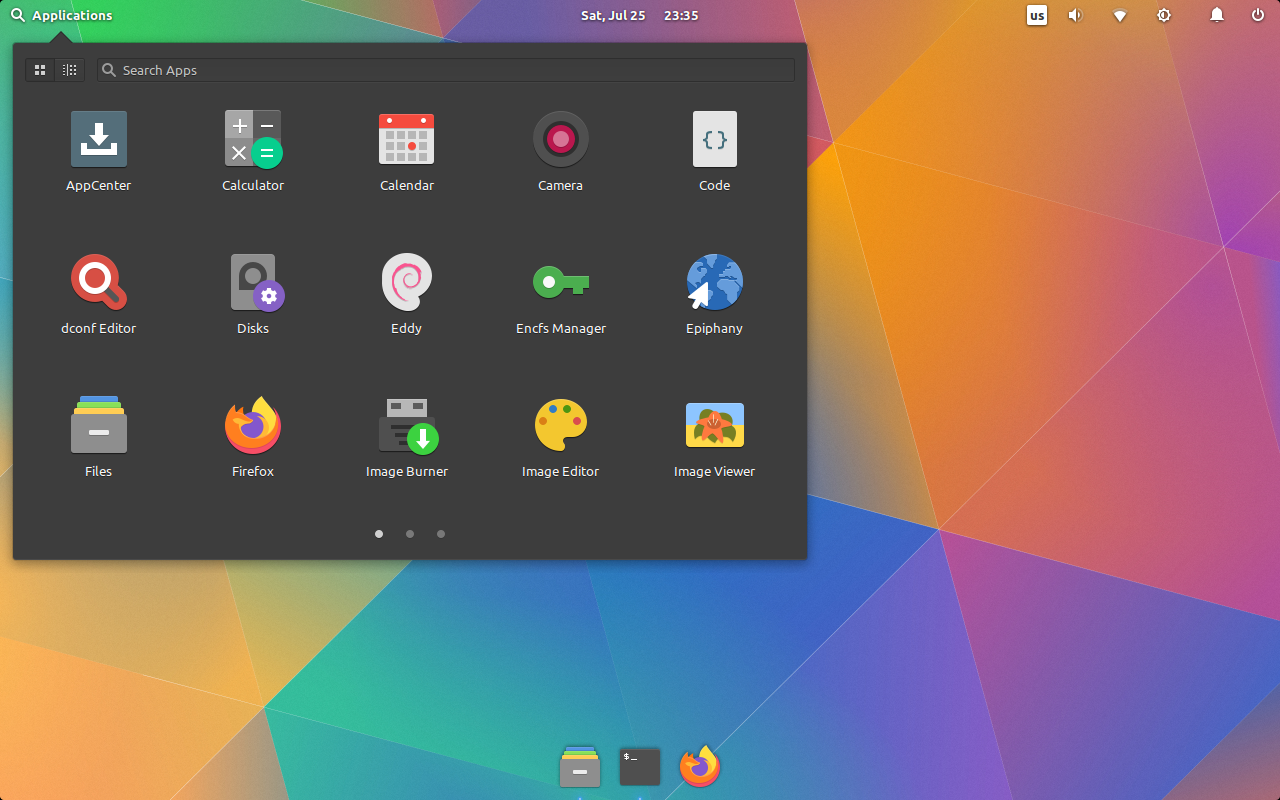Viewport: 1280px width, 800px height.
Task: Switch to category view in app launcher
Action: pos(69,70)
